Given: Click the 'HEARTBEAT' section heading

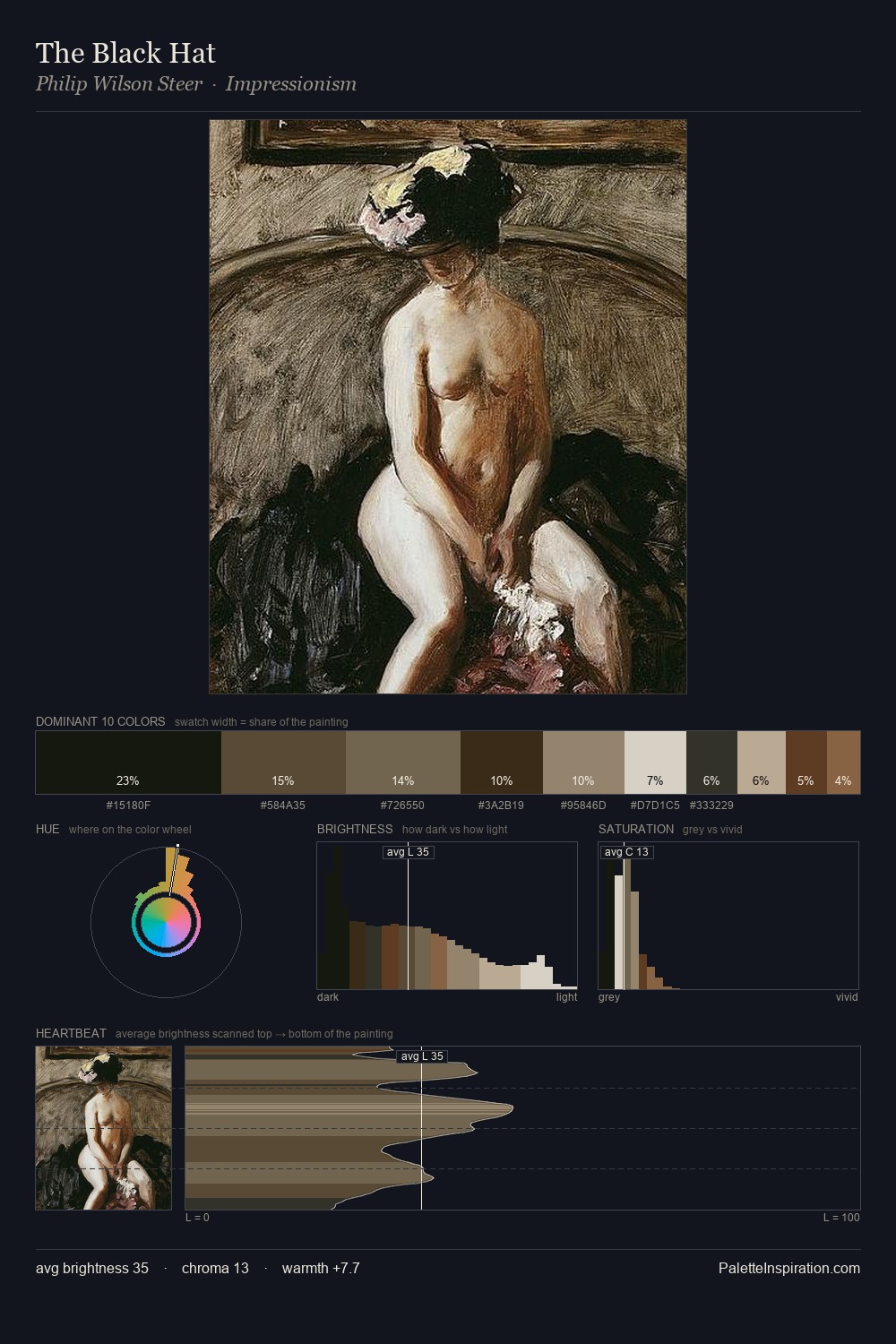Looking at the screenshot, I should (71, 1033).
